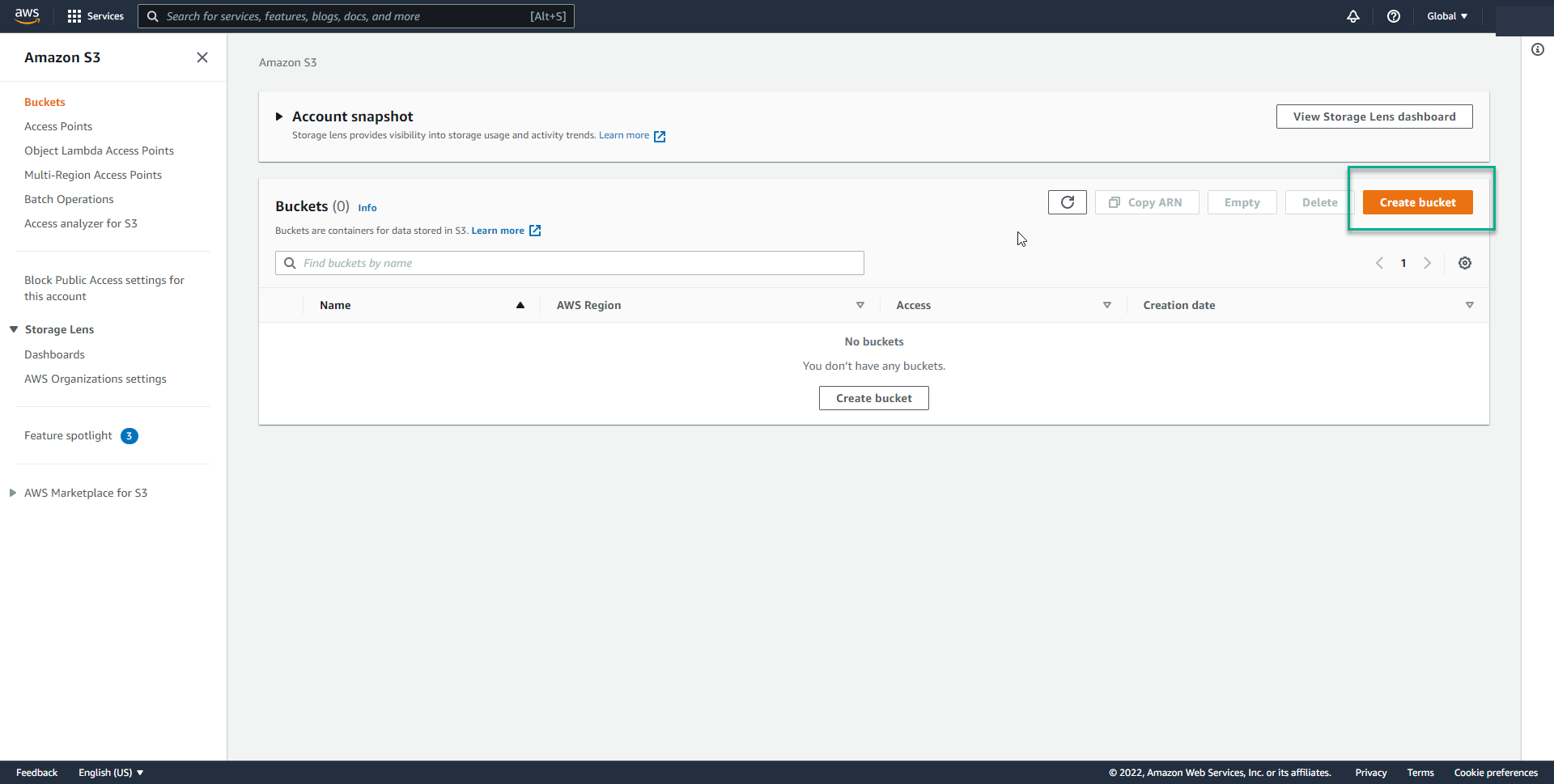Collapse the Storage Lens section
This screenshot has width=1554, height=784.
(14, 329)
